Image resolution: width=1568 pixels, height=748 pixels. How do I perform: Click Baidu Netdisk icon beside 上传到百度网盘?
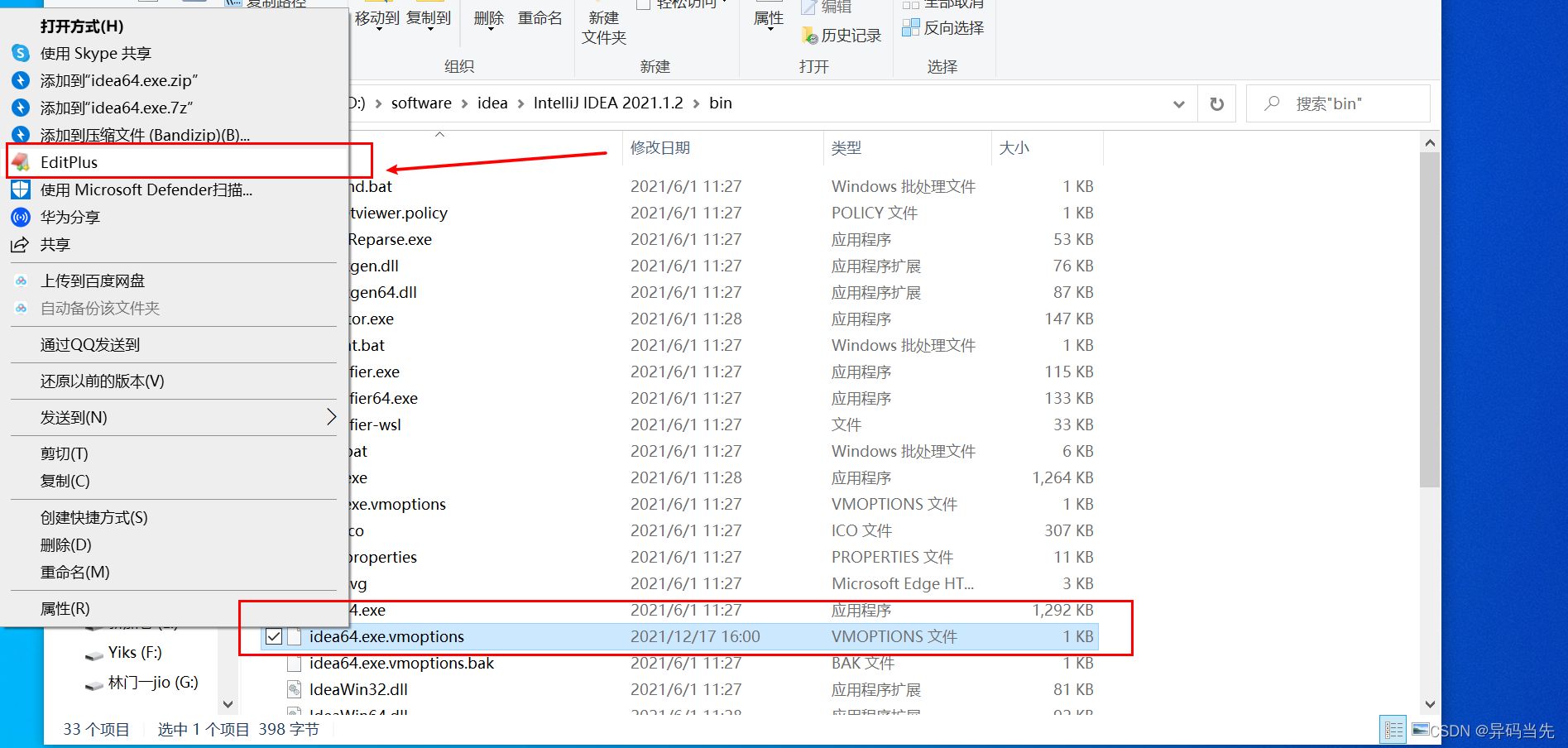21,280
